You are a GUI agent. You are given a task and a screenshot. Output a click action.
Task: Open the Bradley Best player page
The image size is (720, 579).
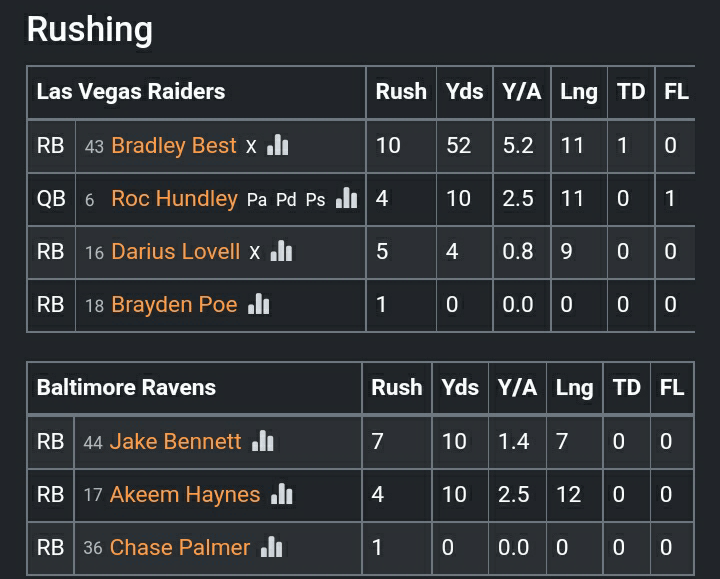[x=174, y=146]
